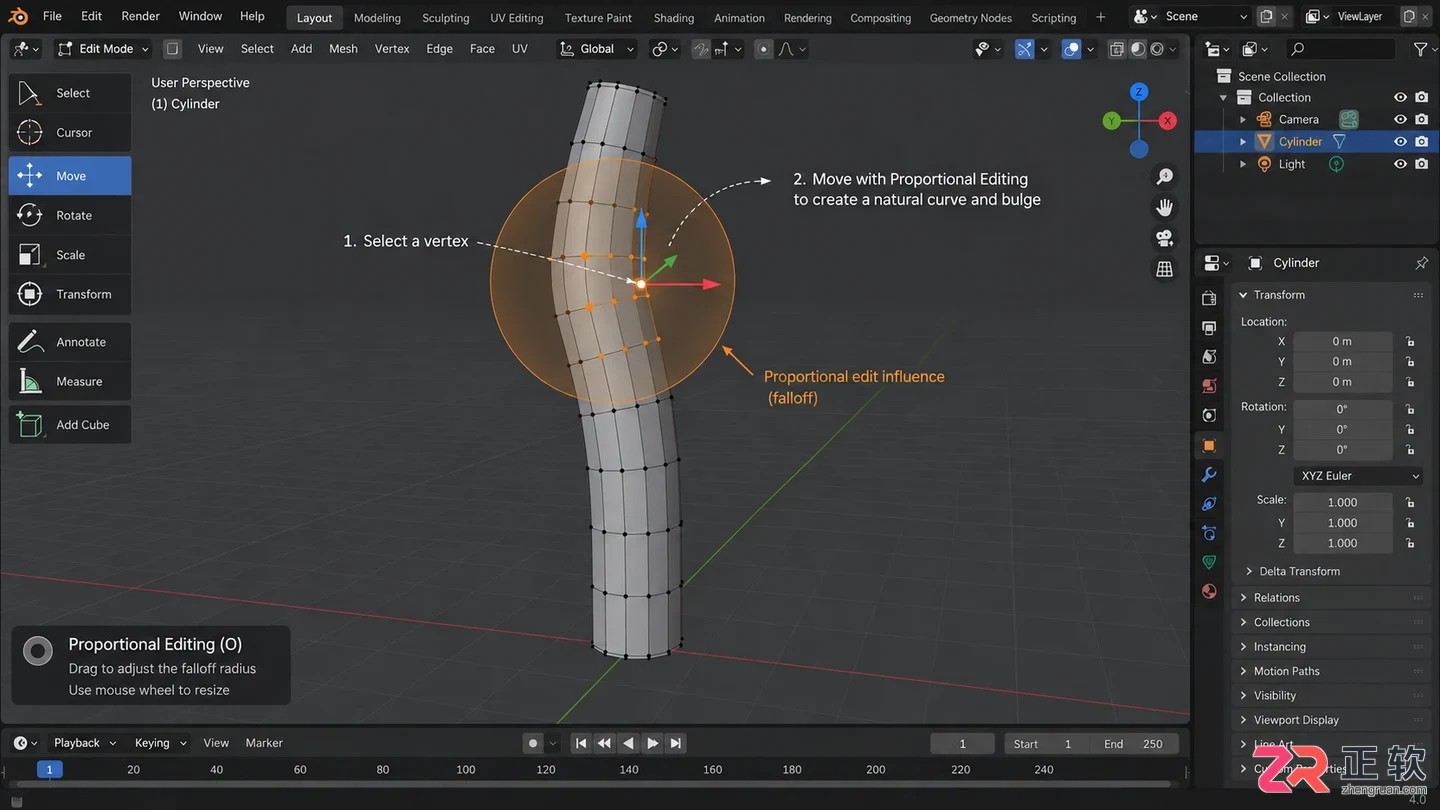Toggle auto keying record button

pos(533,743)
